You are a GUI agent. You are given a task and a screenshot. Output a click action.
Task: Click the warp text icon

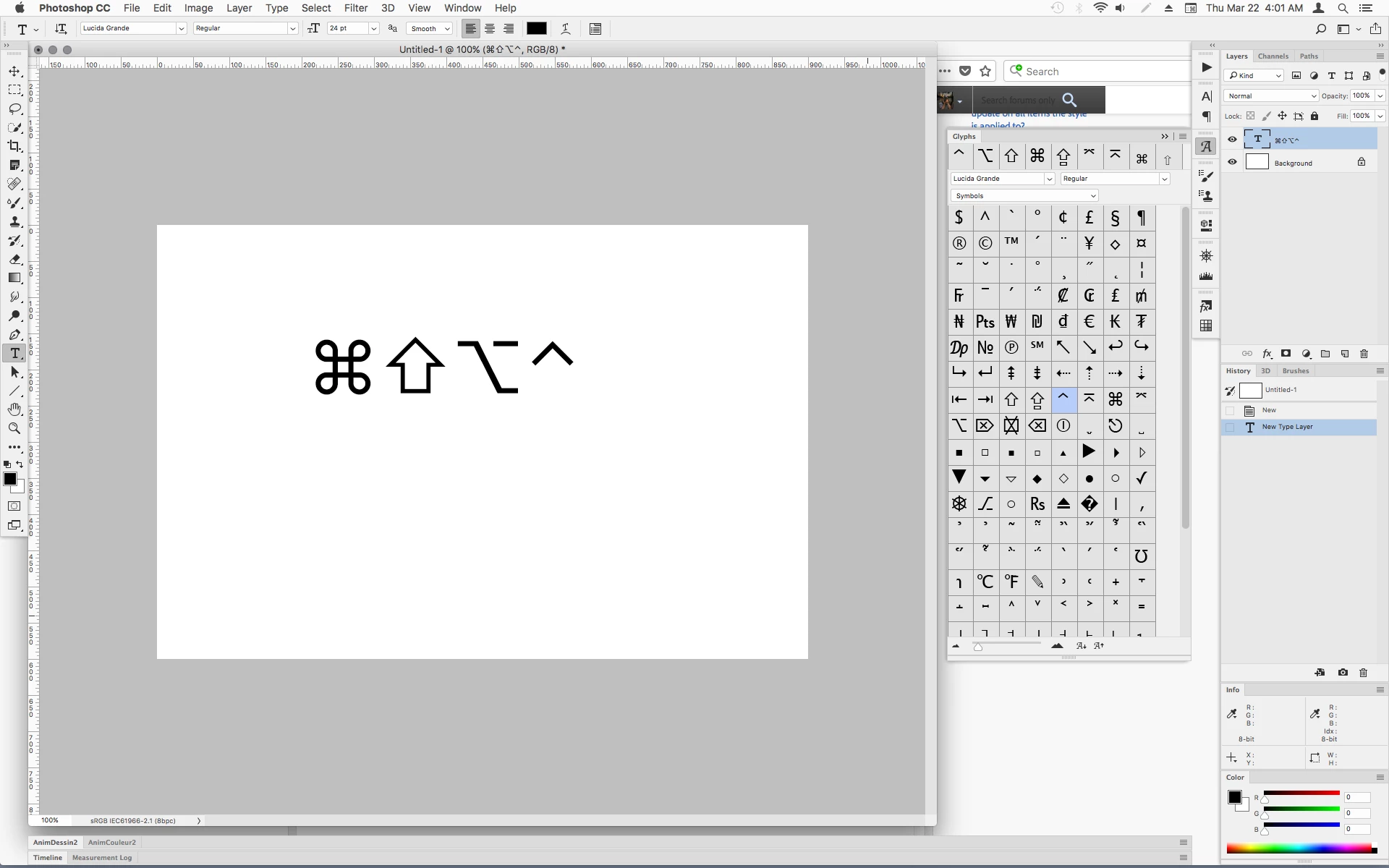tap(566, 29)
